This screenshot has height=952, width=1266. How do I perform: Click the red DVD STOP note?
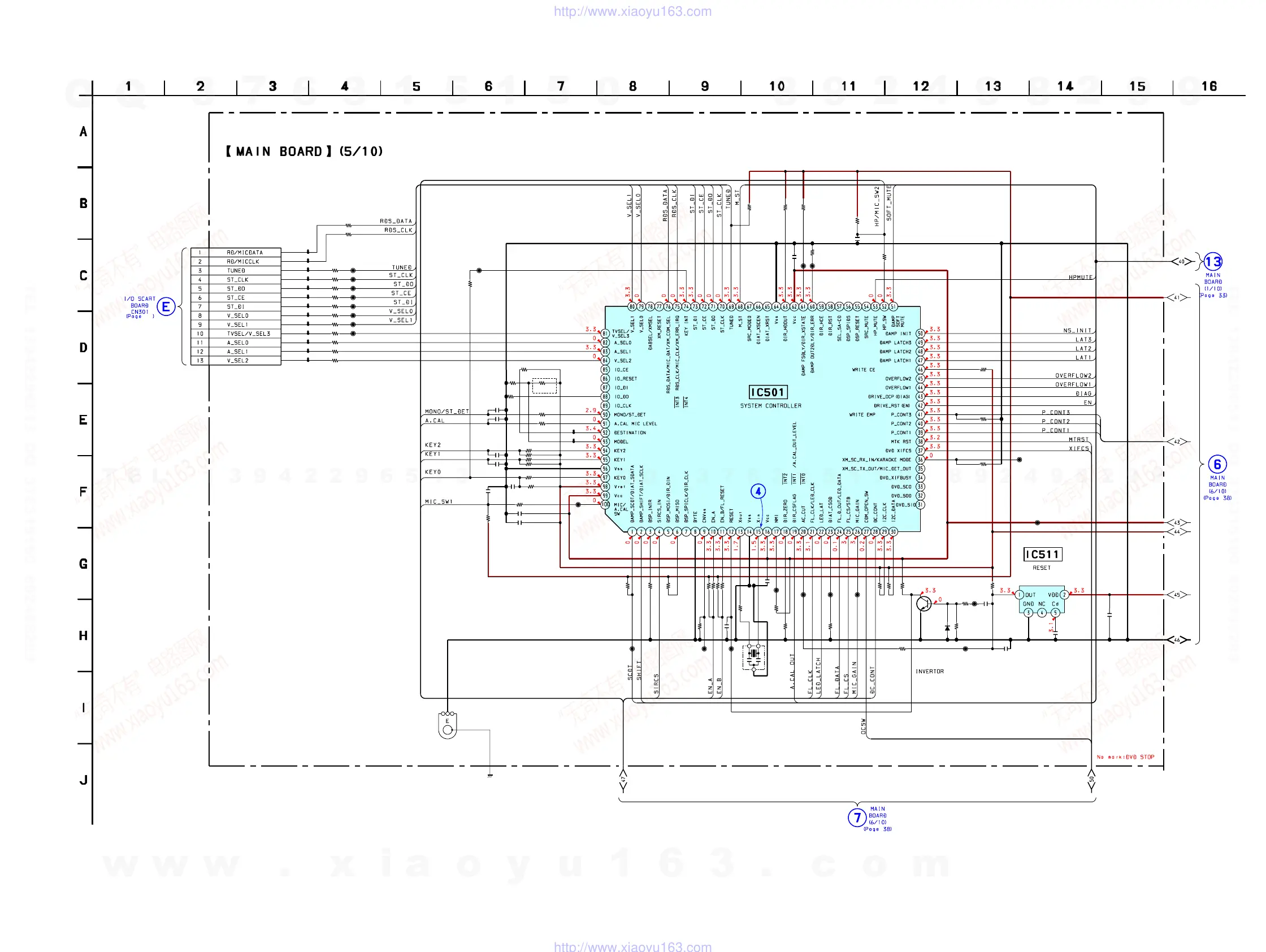(1125, 757)
